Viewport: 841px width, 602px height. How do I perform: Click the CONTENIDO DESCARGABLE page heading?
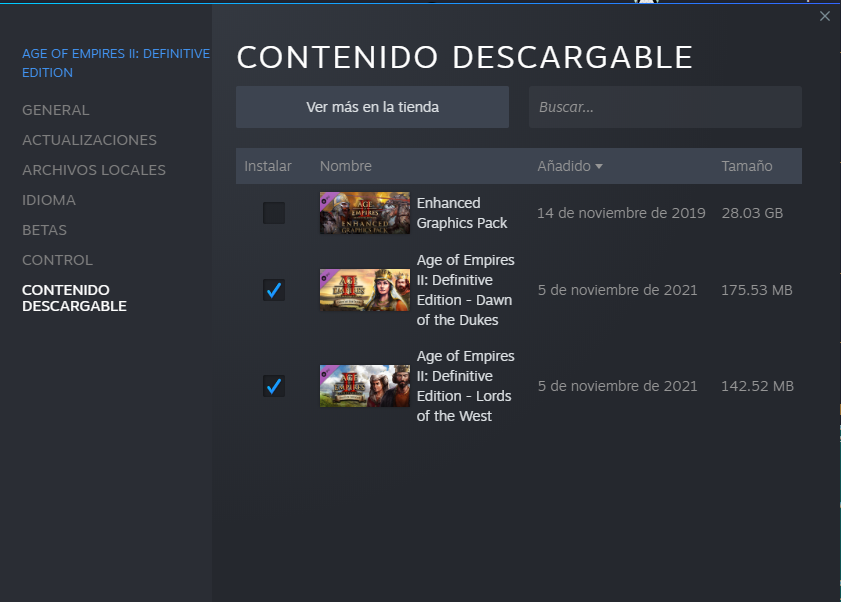465,57
